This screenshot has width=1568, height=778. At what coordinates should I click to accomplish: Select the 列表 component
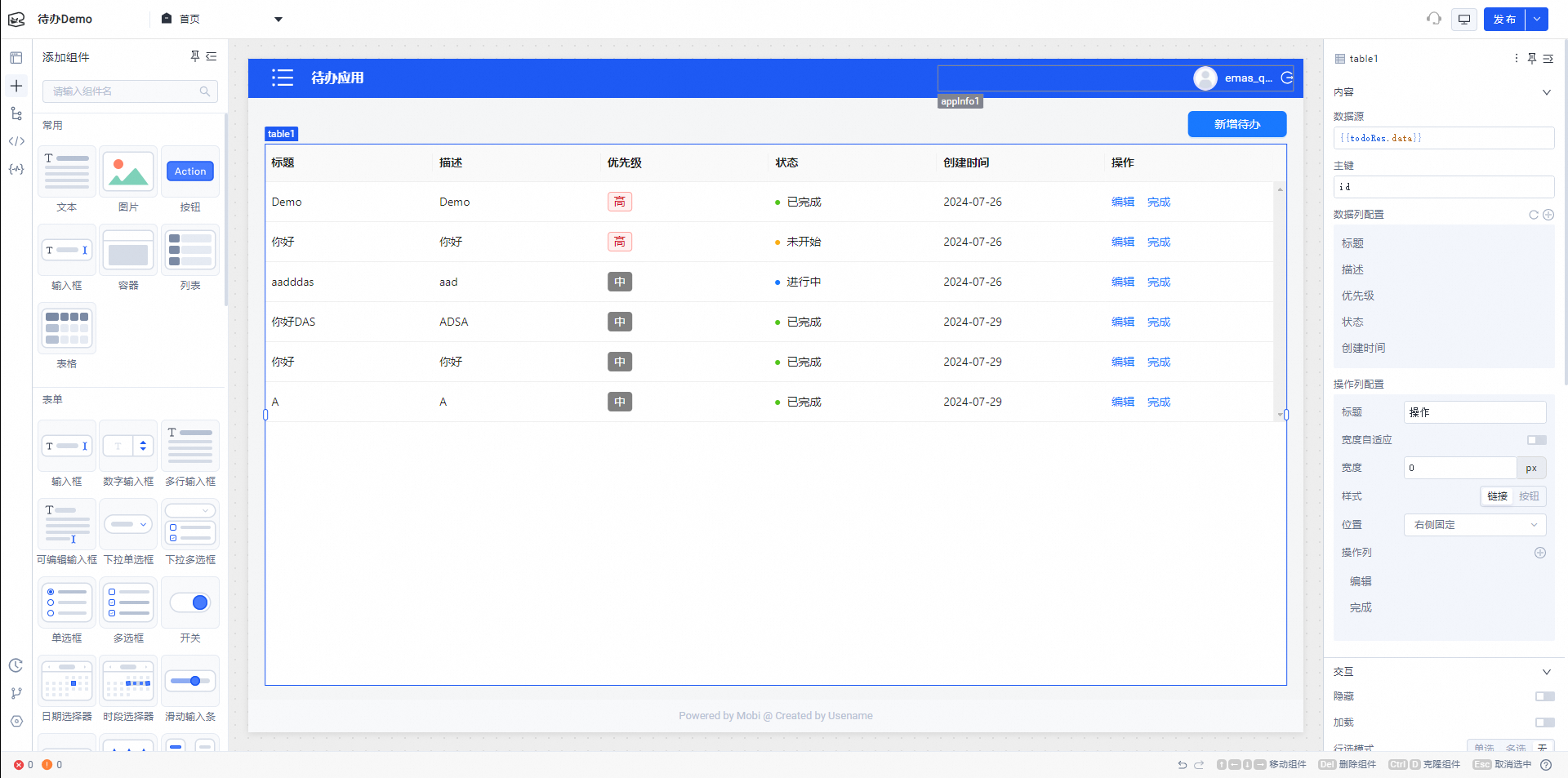[x=190, y=258]
